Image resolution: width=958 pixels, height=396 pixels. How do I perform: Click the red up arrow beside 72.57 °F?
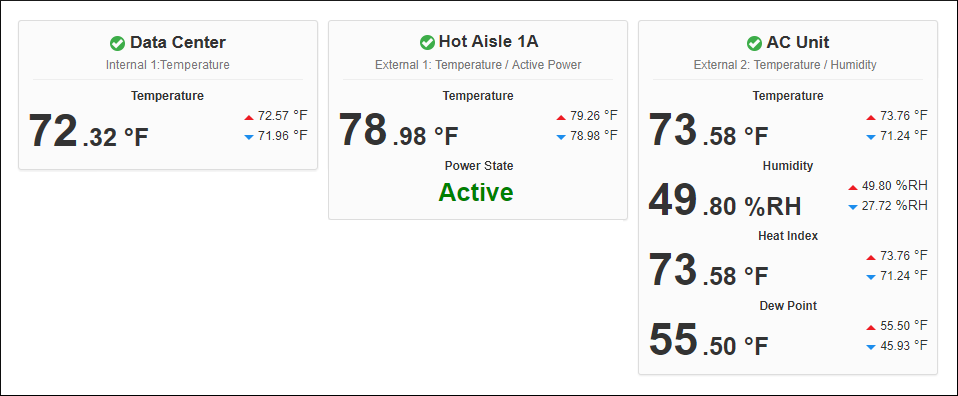click(249, 117)
